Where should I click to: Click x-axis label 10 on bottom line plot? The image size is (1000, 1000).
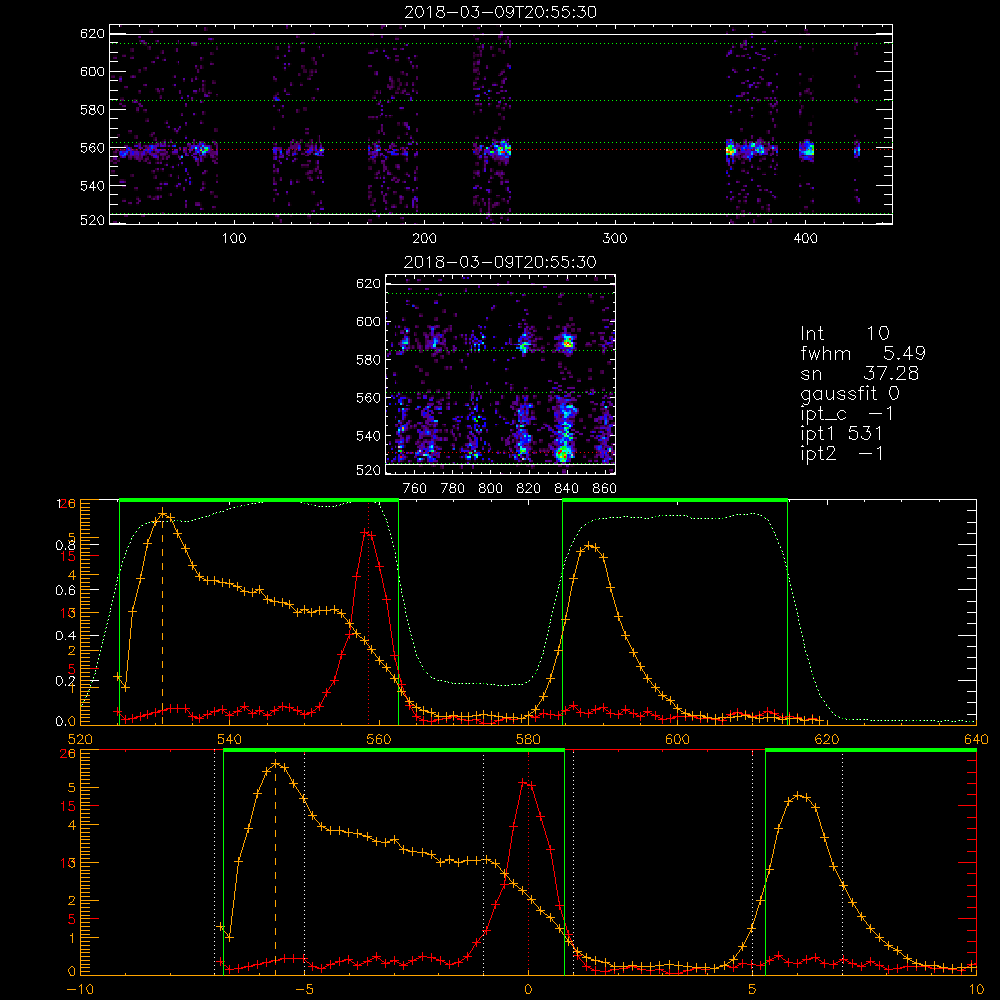[x=976, y=989]
